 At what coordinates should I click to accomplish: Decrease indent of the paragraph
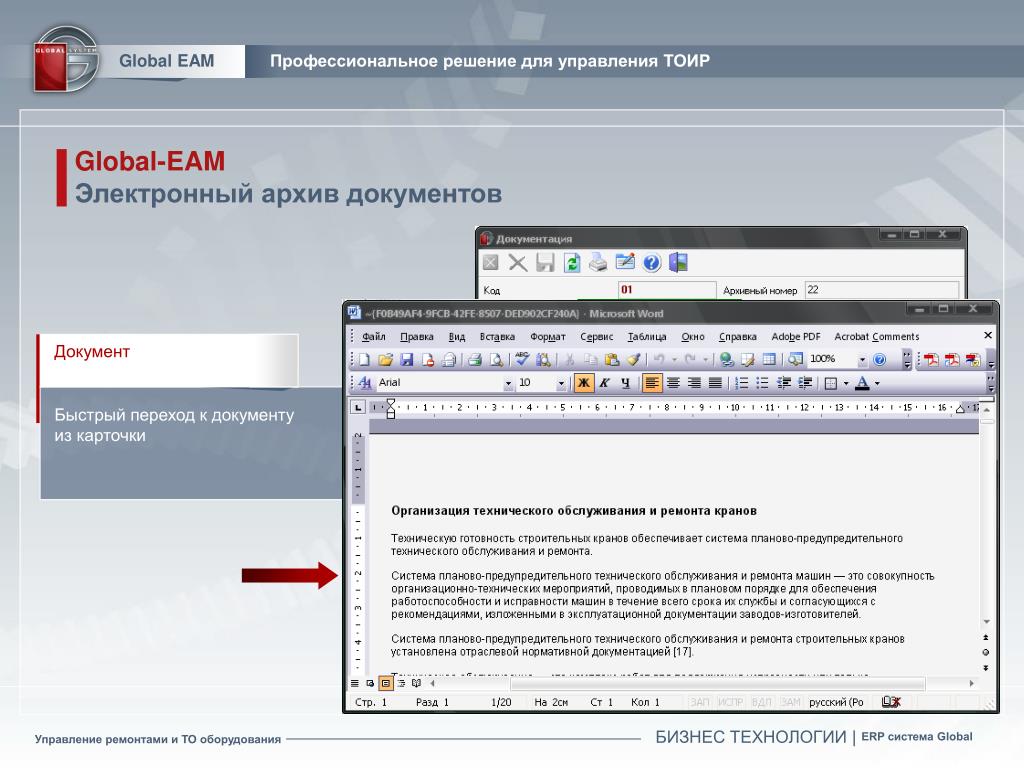point(784,383)
